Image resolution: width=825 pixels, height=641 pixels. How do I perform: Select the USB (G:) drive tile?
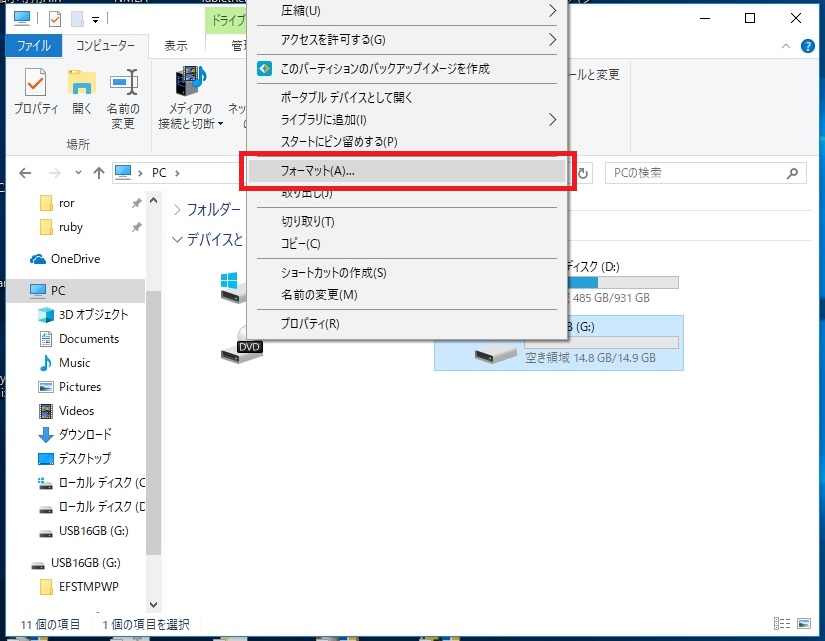pos(559,343)
